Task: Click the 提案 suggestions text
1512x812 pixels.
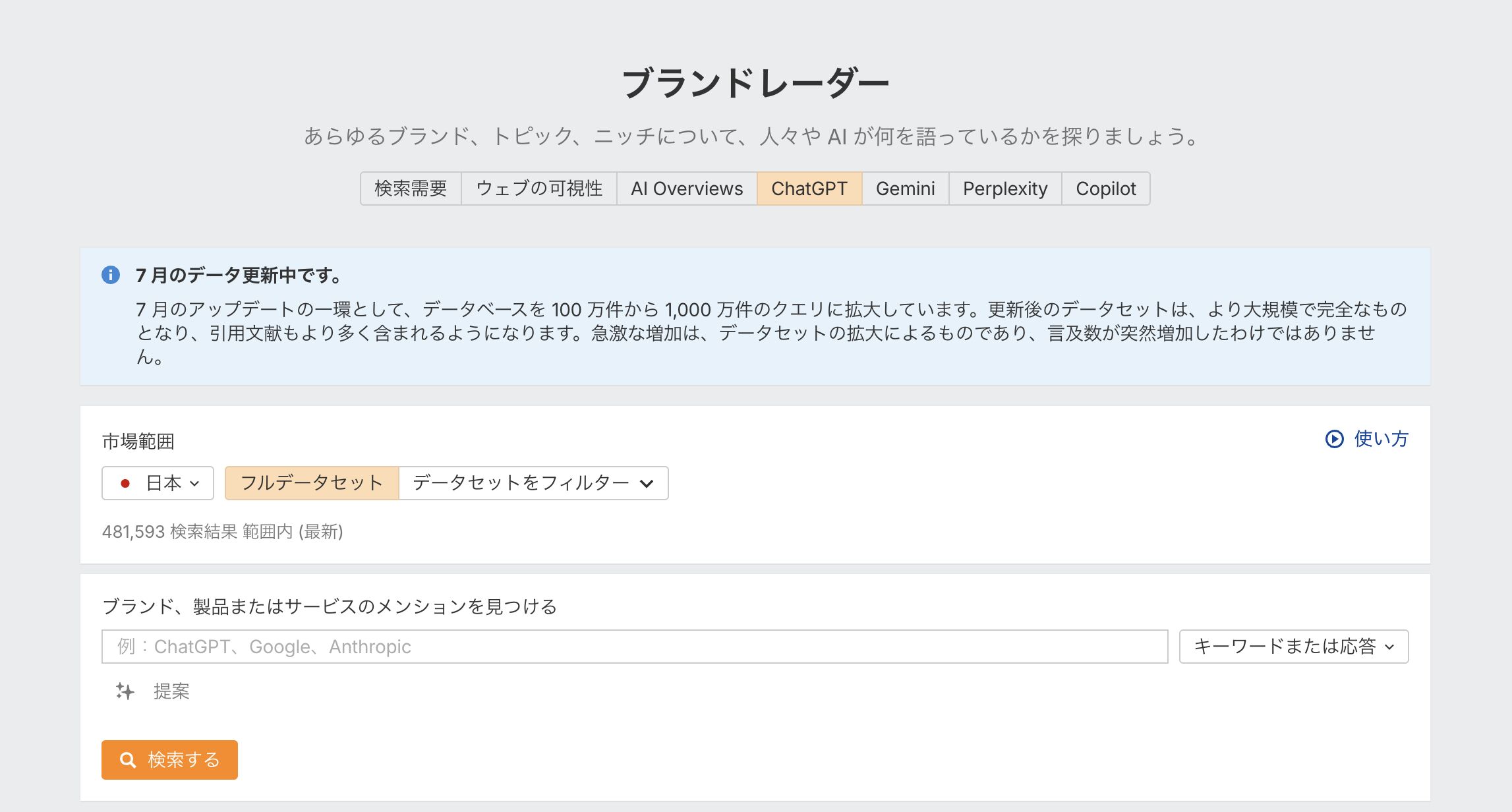Action: 171,691
